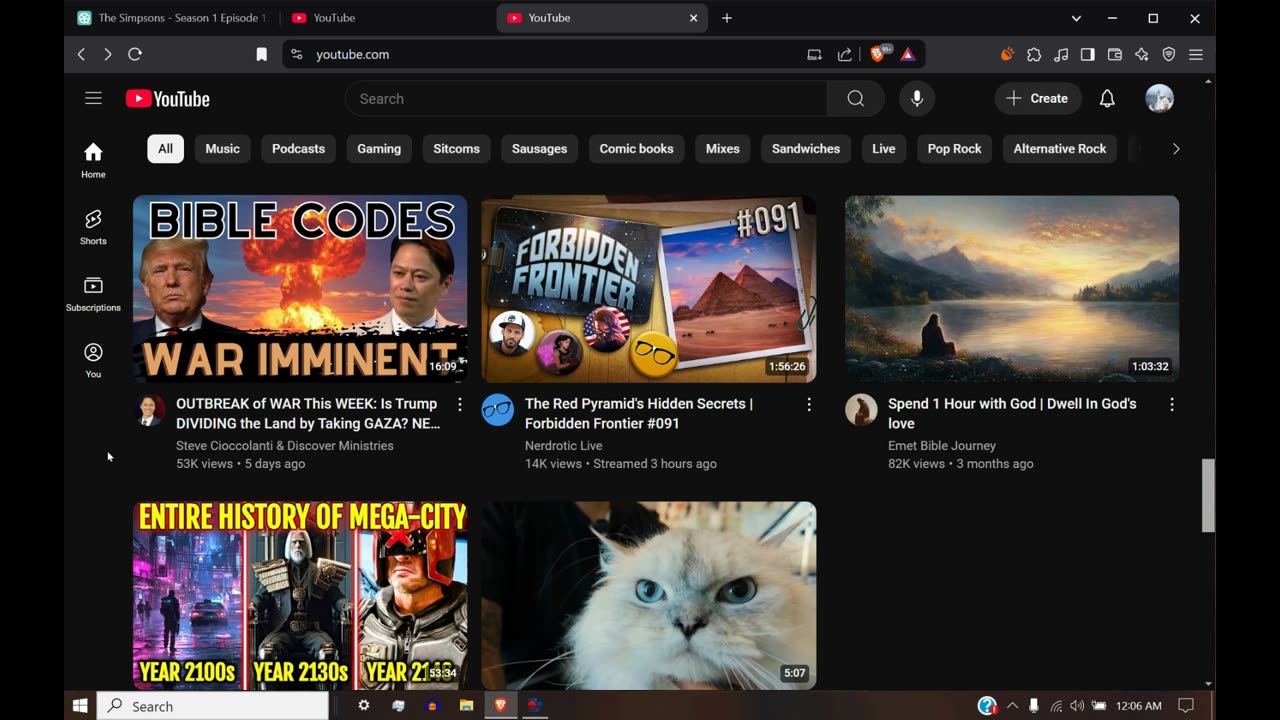Select the Mixes filter chip
This screenshot has height=720, width=1280.
pos(722,149)
